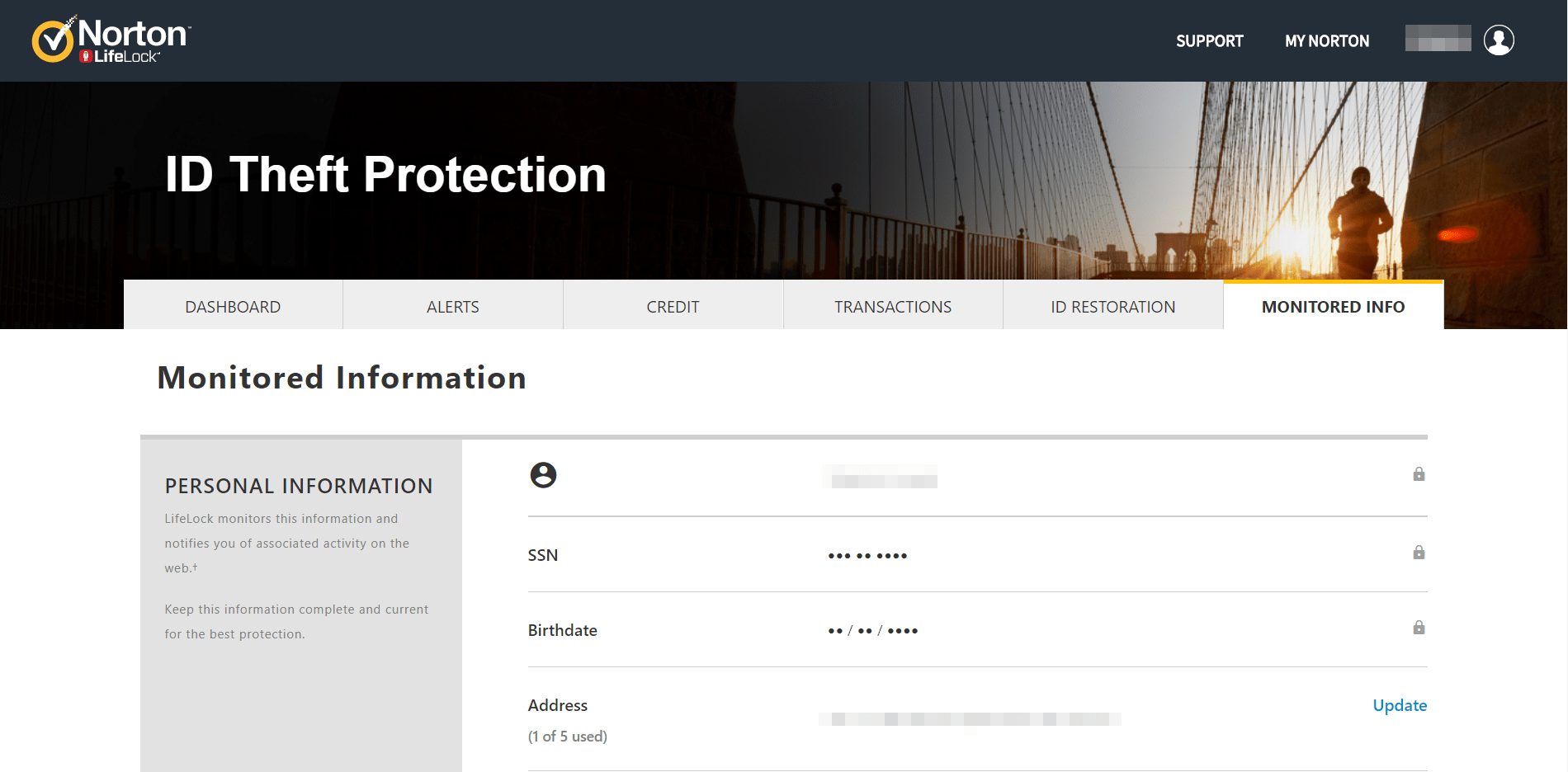Open the user account avatar icon
1568x772 pixels.
[x=1499, y=40]
